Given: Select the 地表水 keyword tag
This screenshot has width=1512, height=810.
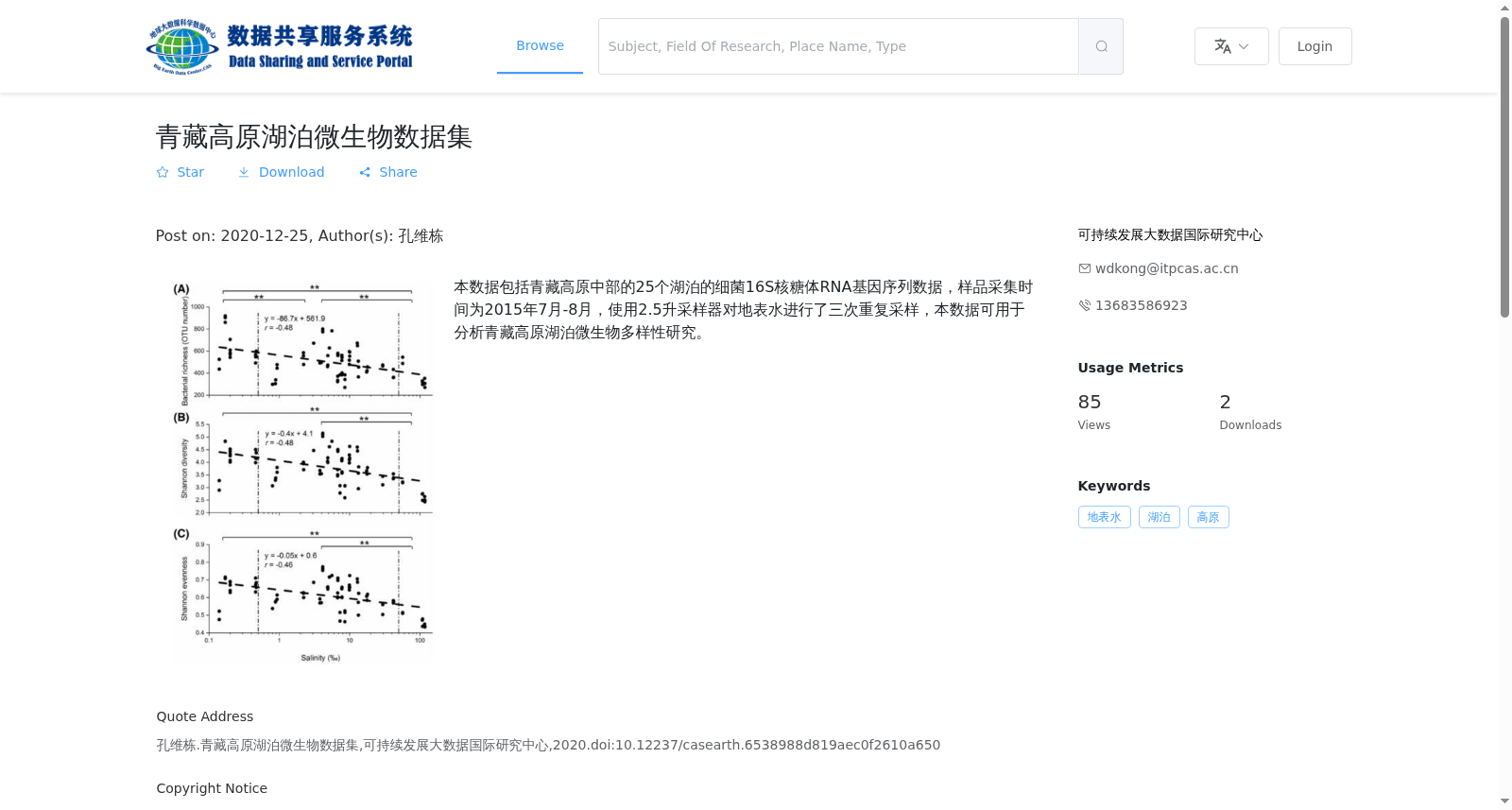Looking at the screenshot, I should tap(1104, 517).
